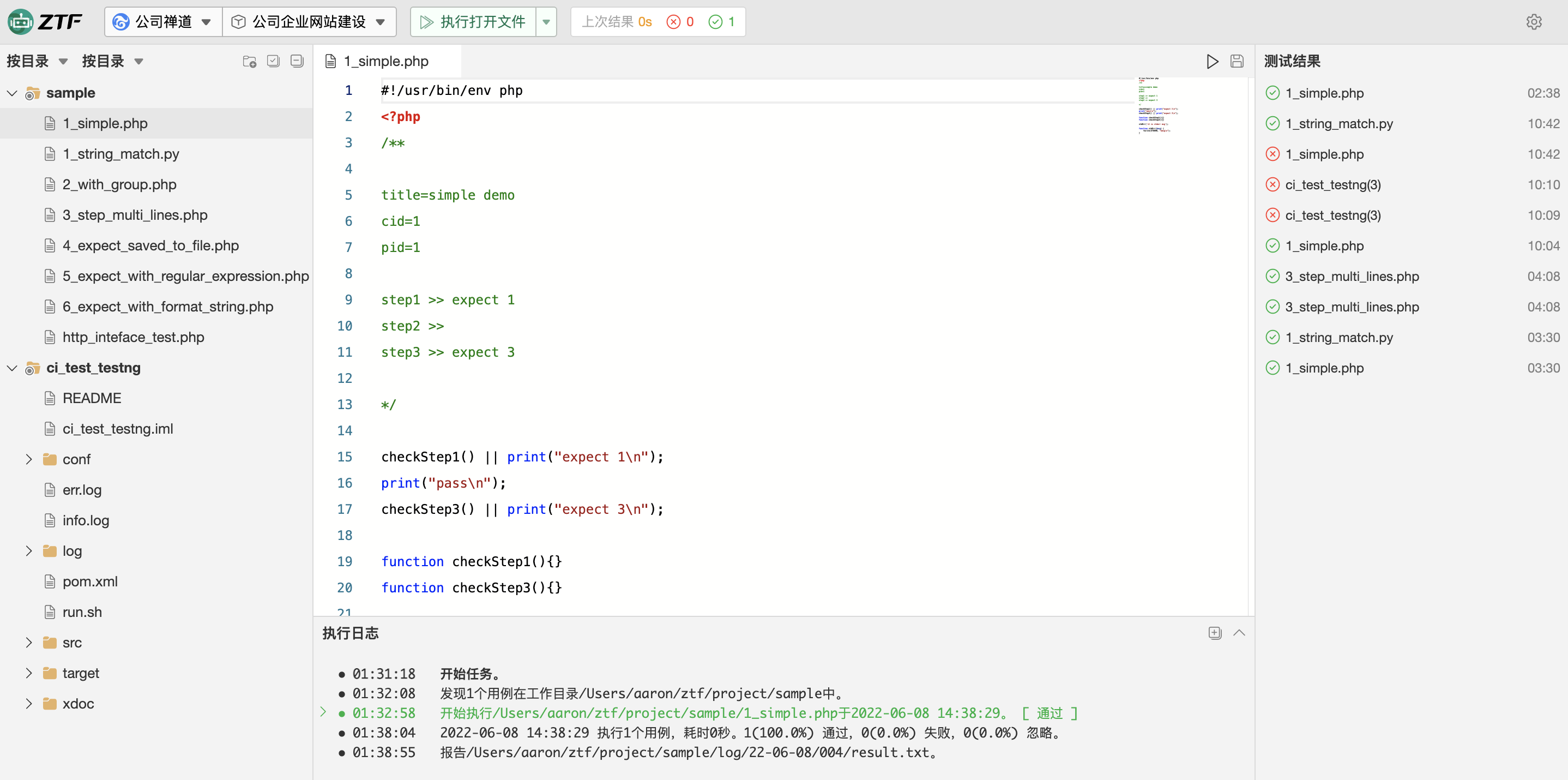Open the 公司禅道 site dropdown

point(163,22)
